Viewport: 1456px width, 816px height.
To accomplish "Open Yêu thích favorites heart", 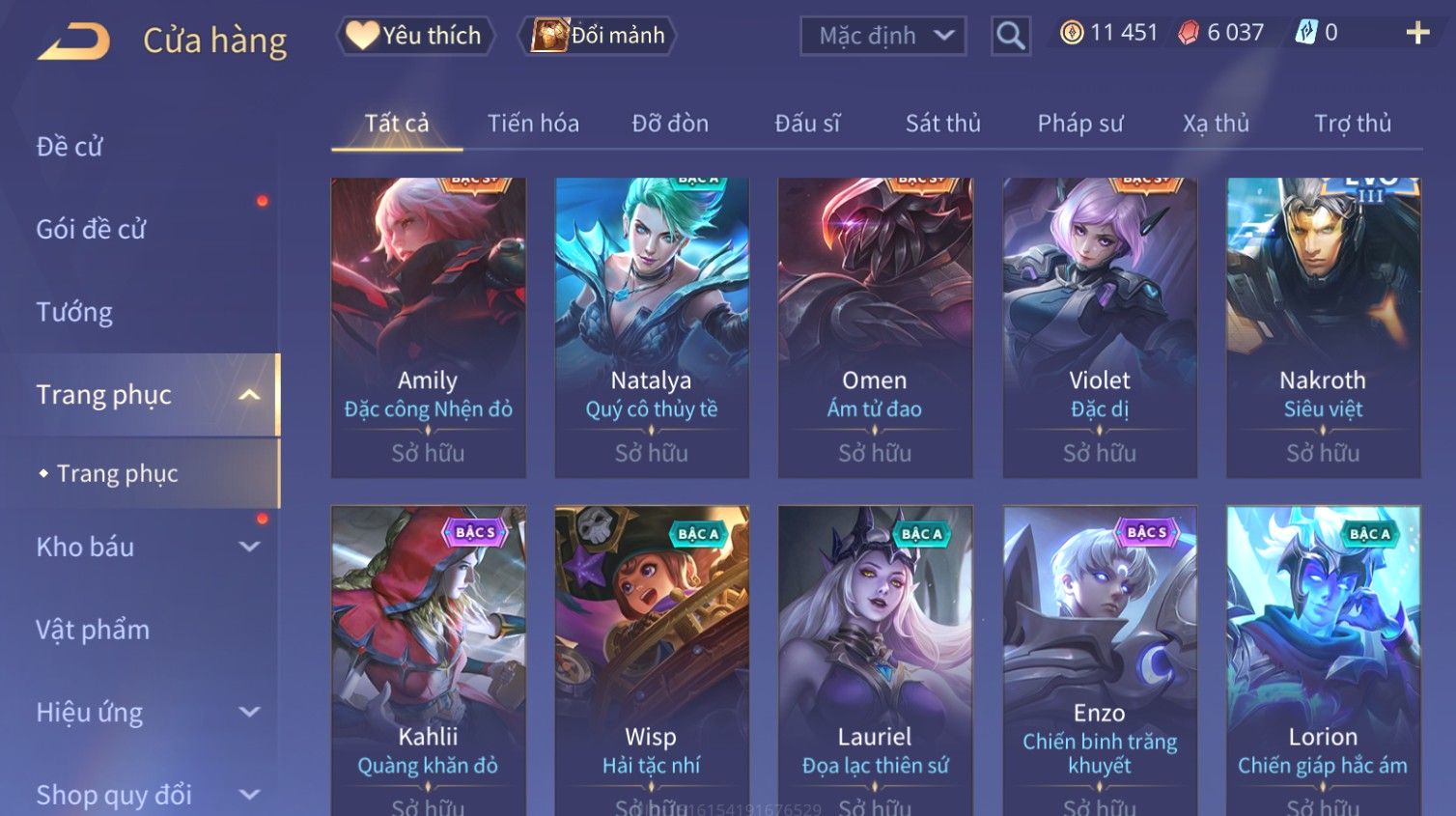I will tap(362, 36).
